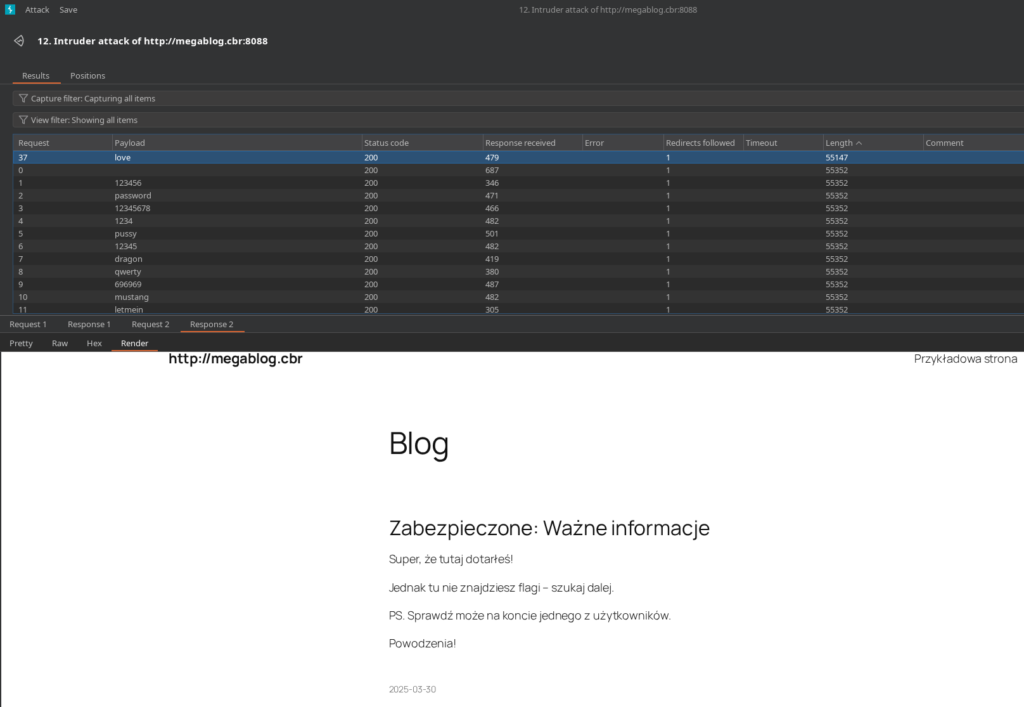Switch to the Hex view tab
The image size is (1024, 707).
[94, 343]
